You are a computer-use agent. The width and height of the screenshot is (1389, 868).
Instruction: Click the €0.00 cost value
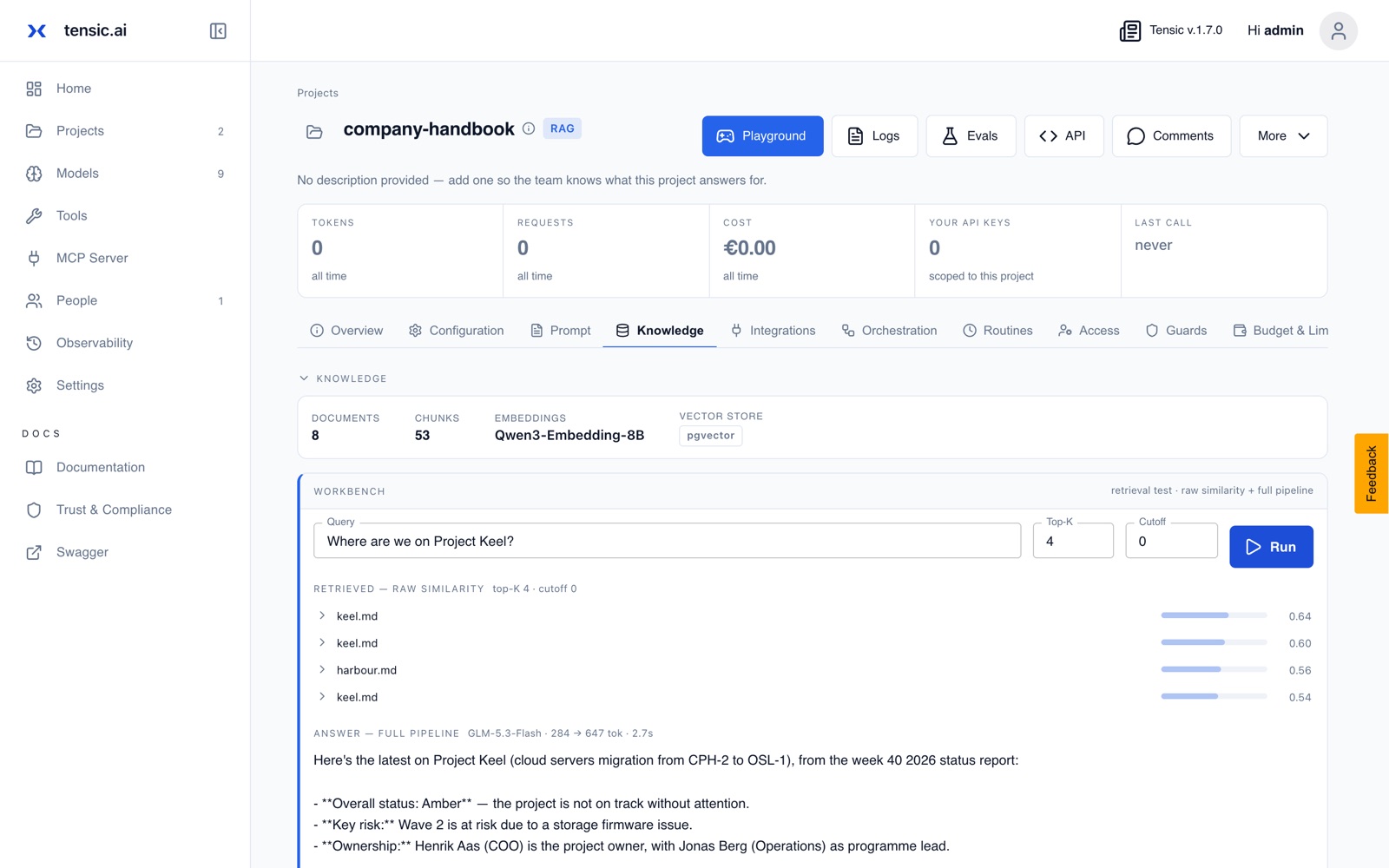[749, 248]
